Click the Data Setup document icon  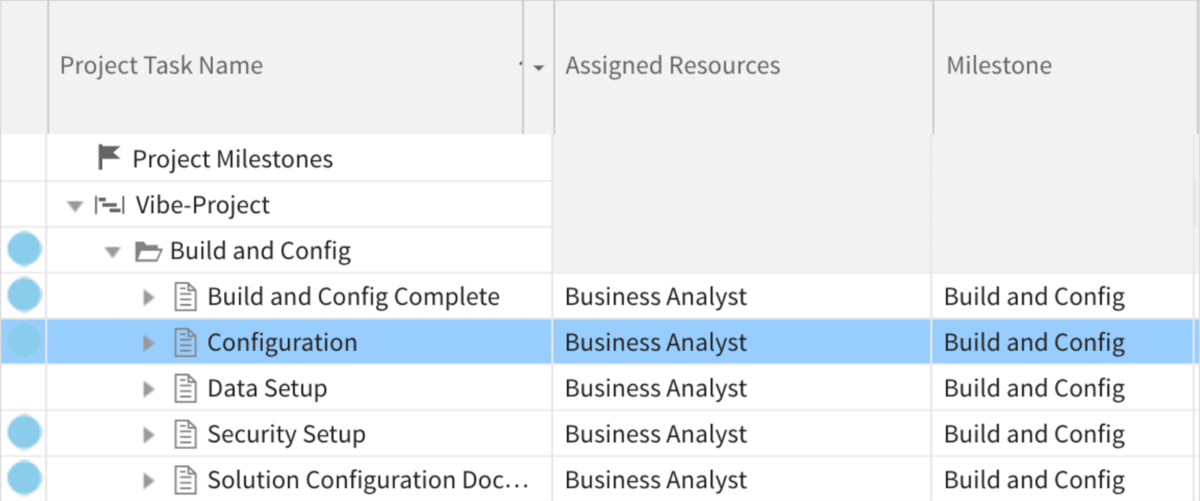coord(184,388)
